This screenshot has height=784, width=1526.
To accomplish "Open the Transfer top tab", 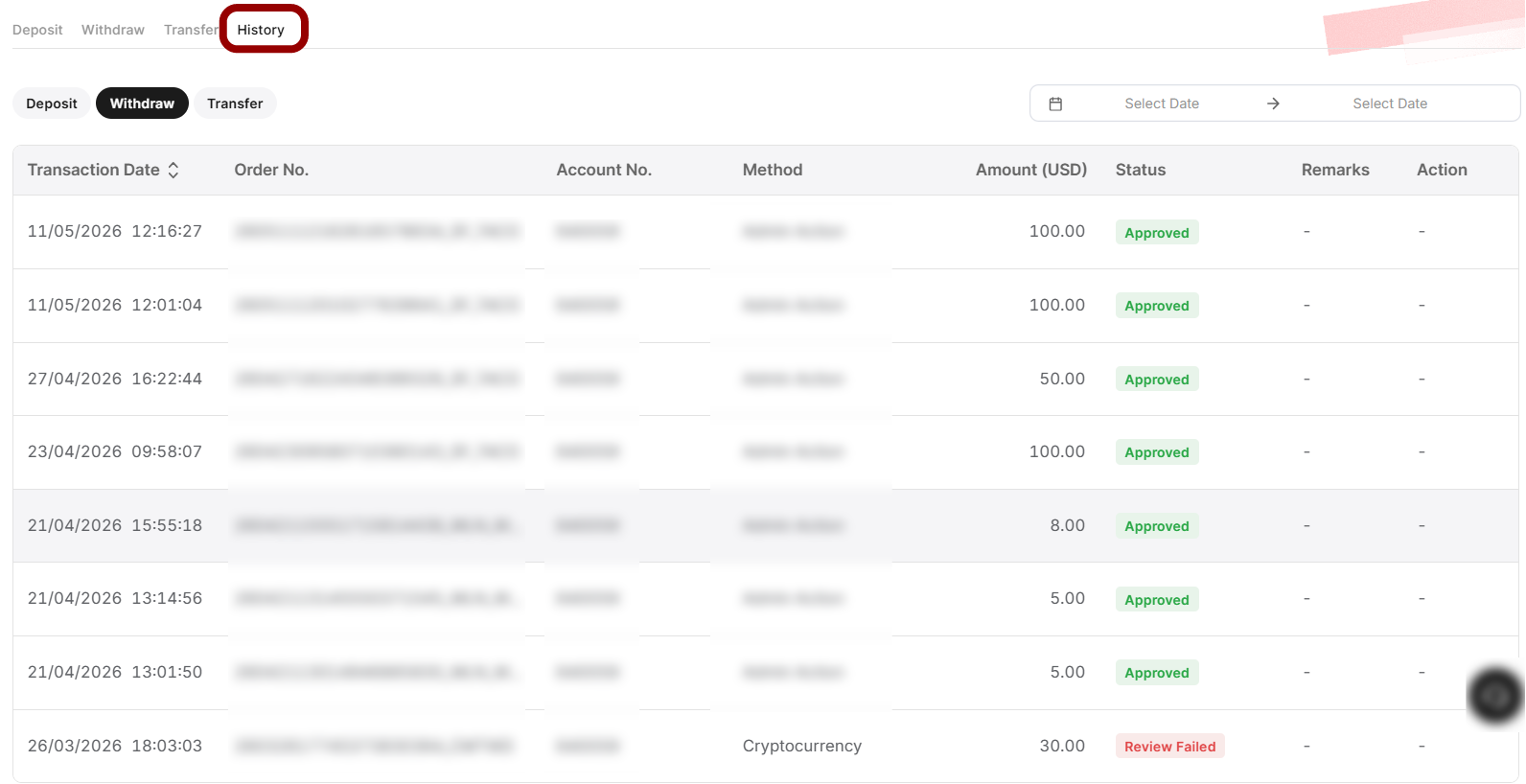I will pyautogui.click(x=191, y=30).
